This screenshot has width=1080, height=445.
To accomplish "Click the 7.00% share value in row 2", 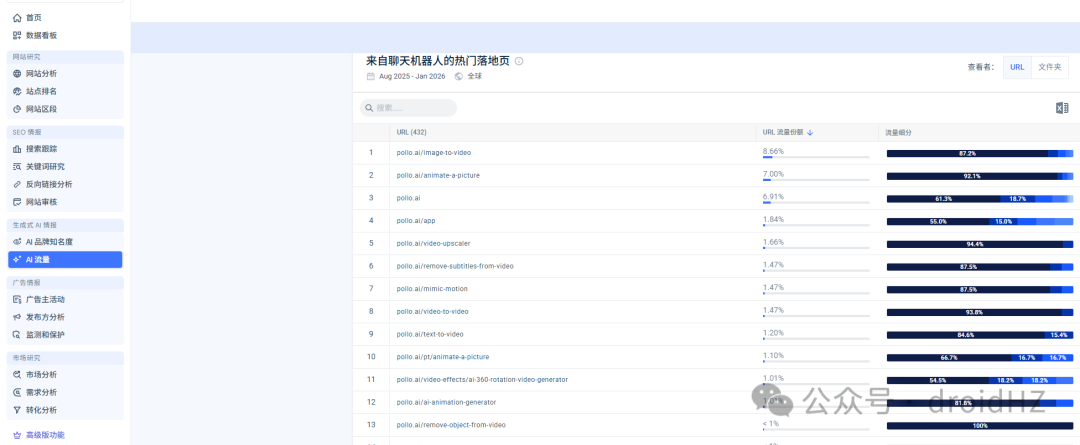I will [x=773, y=174].
